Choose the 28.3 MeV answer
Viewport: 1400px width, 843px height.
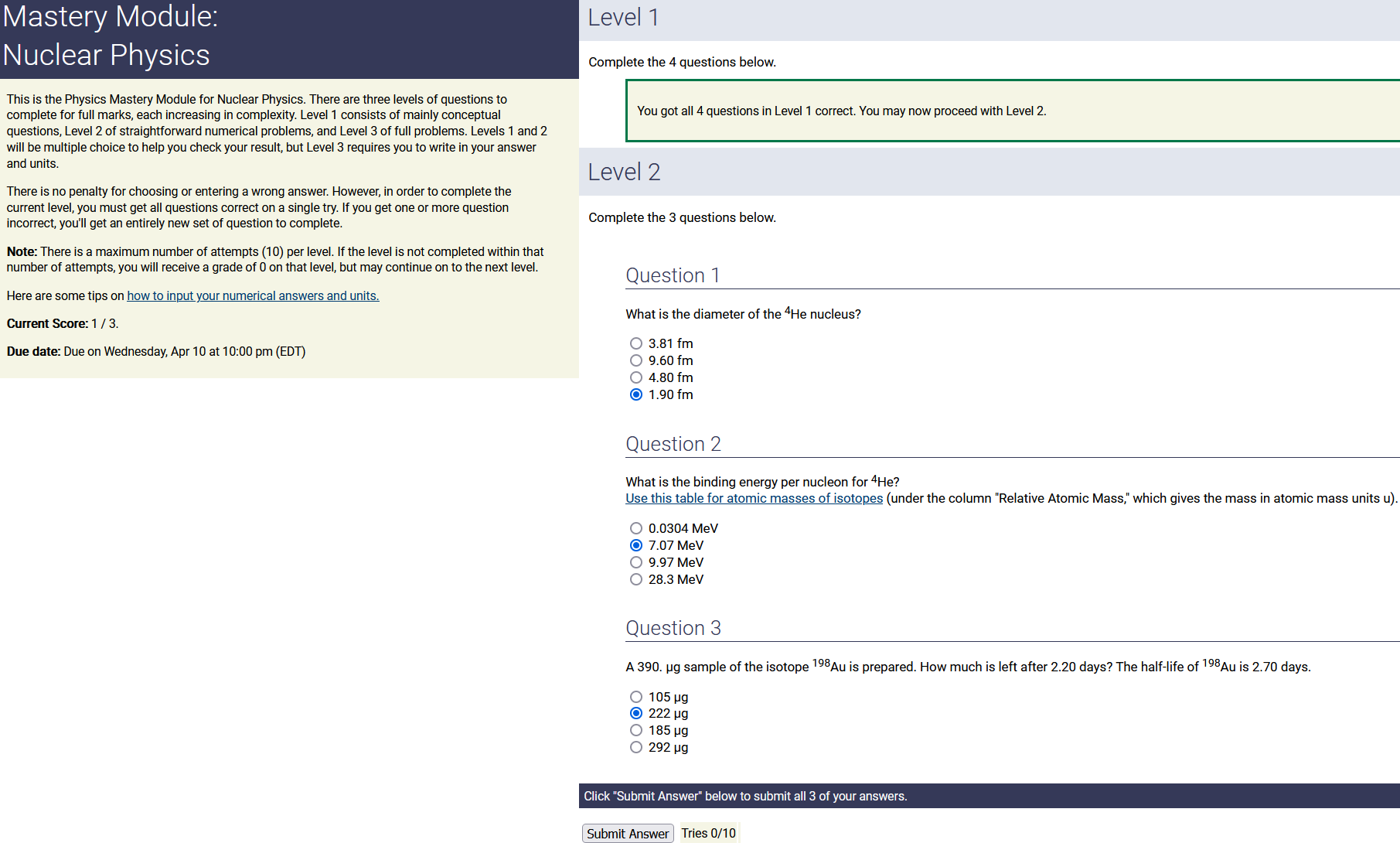[636, 579]
